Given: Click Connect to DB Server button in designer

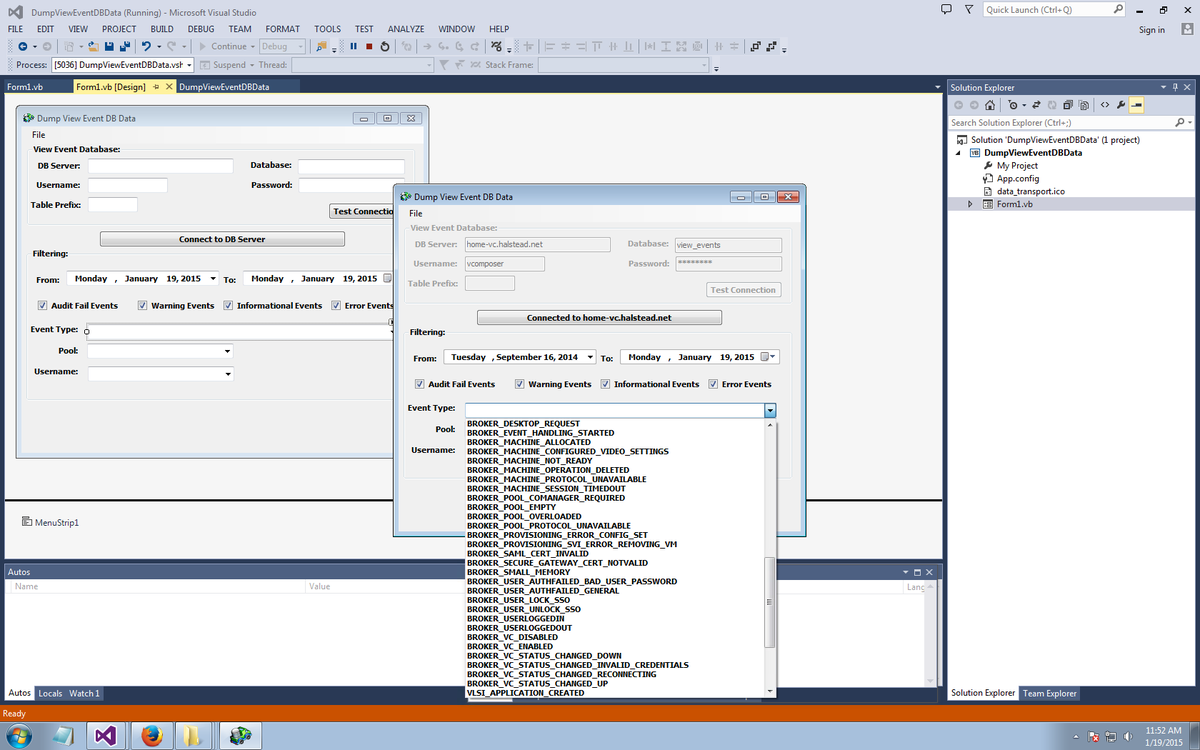Looking at the screenshot, I should point(222,239).
